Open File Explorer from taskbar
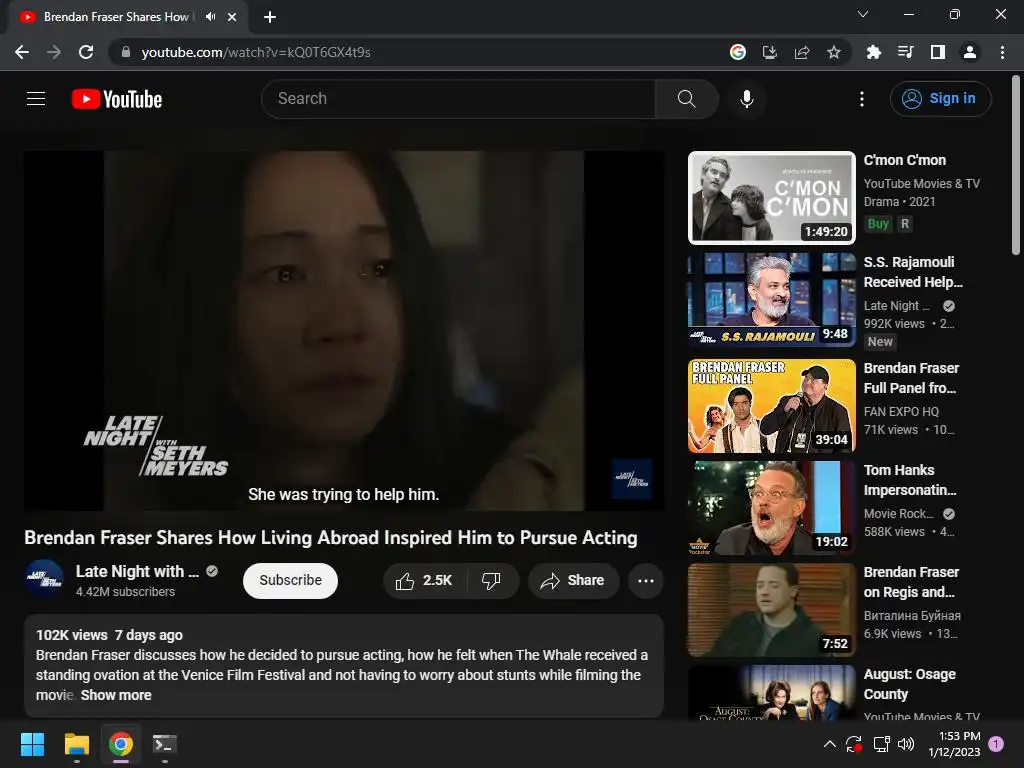1024x768 pixels. click(x=76, y=744)
